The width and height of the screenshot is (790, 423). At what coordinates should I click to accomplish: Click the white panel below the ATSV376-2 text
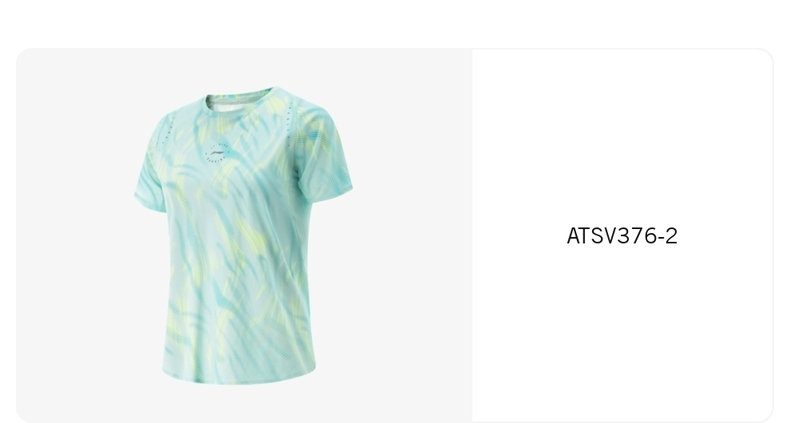622,332
